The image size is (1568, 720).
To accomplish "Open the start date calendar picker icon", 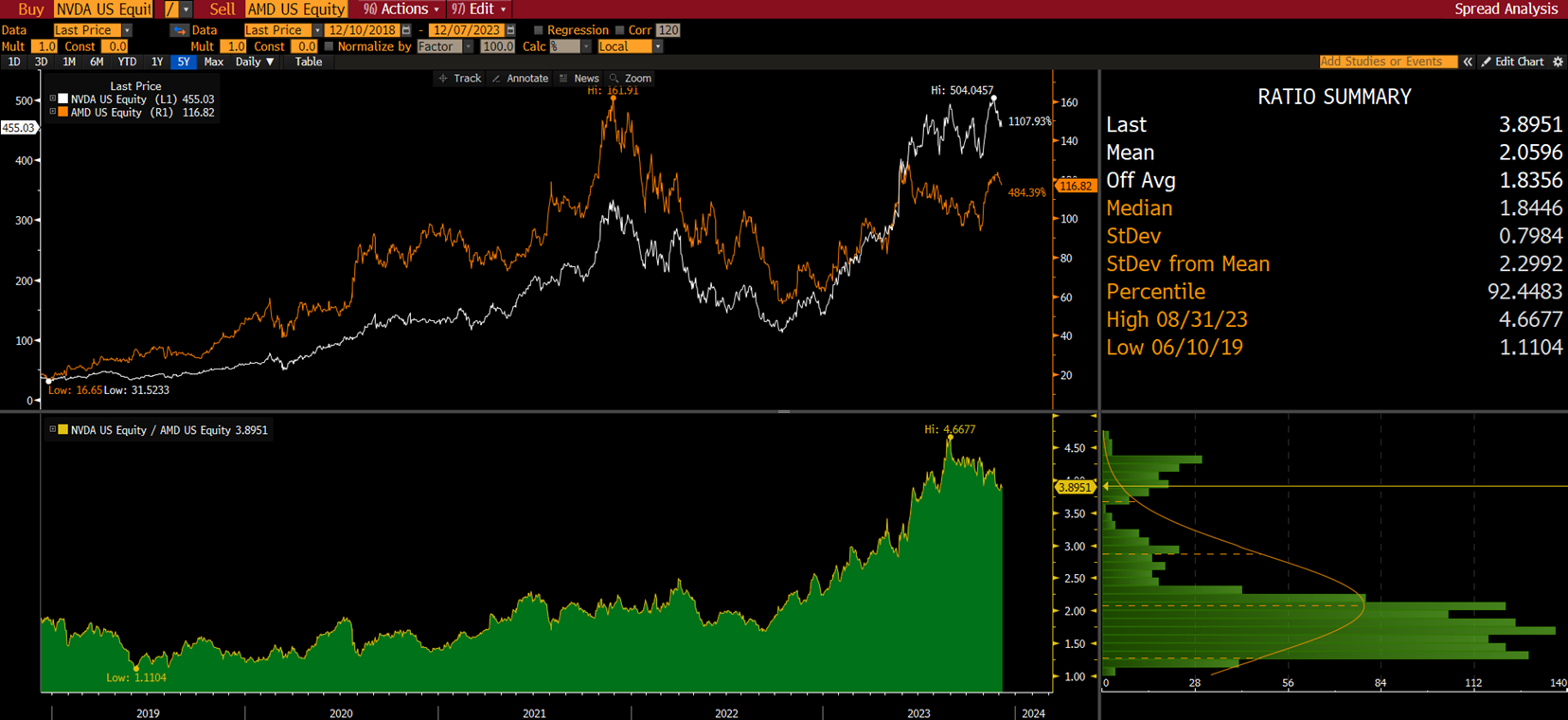I will click(x=406, y=30).
